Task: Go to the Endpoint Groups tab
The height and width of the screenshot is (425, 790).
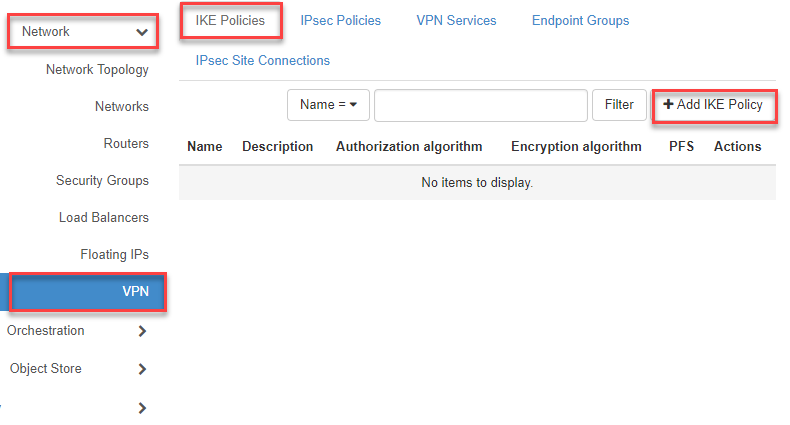Action: click(580, 21)
